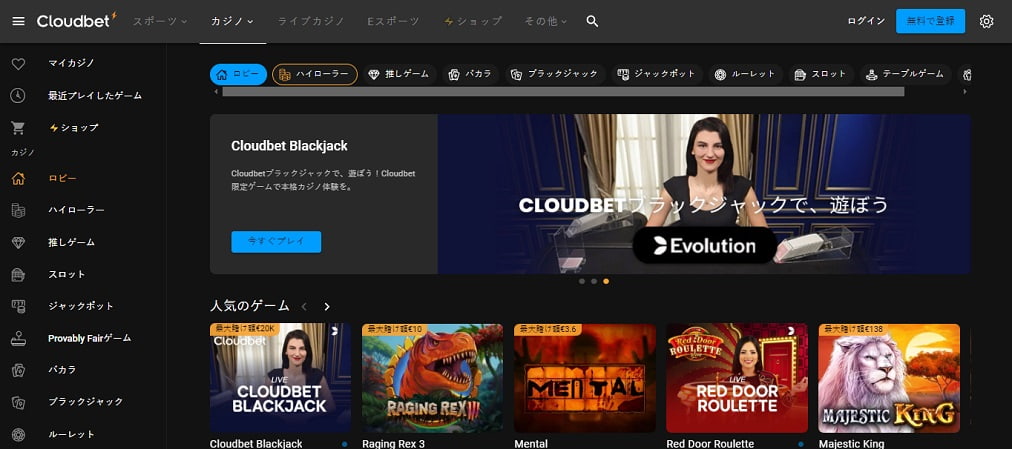This screenshot has width=1012, height=449.
Task: Click the ログイン link
Action: [x=866, y=21]
